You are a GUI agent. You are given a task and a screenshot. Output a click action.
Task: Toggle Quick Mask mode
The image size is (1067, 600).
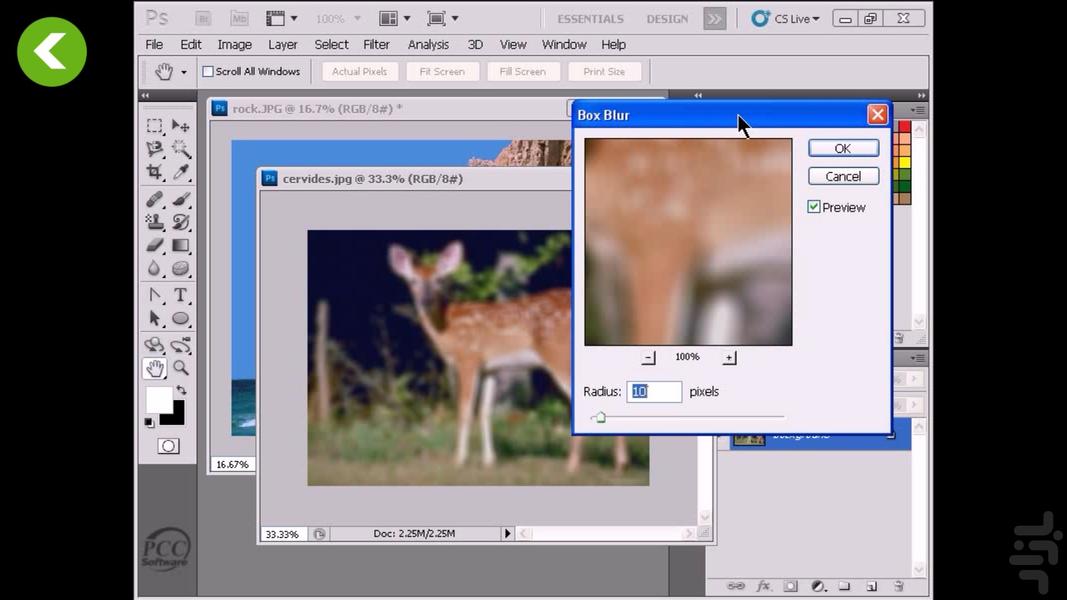point(168,444)
